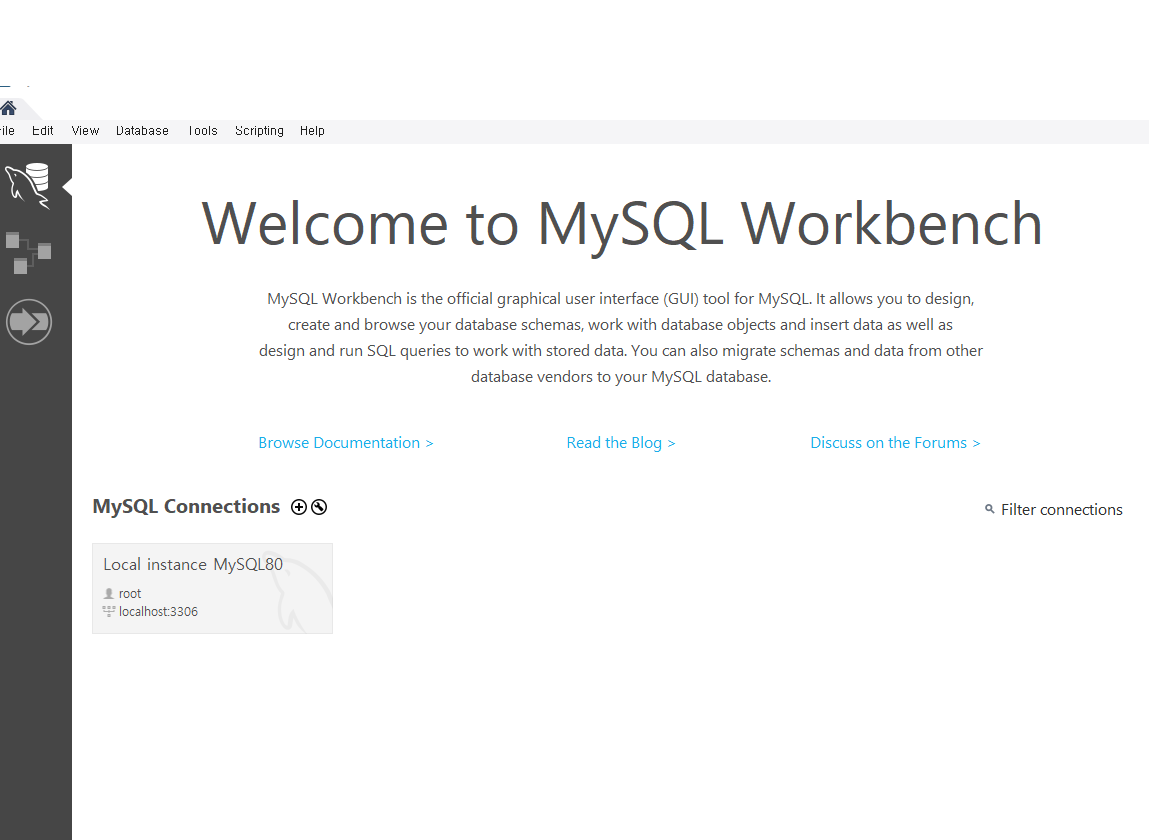The image size is (1149, 840).
Task: Open the Edit menu
Action: pyautogui.click(x=43, y=130)
